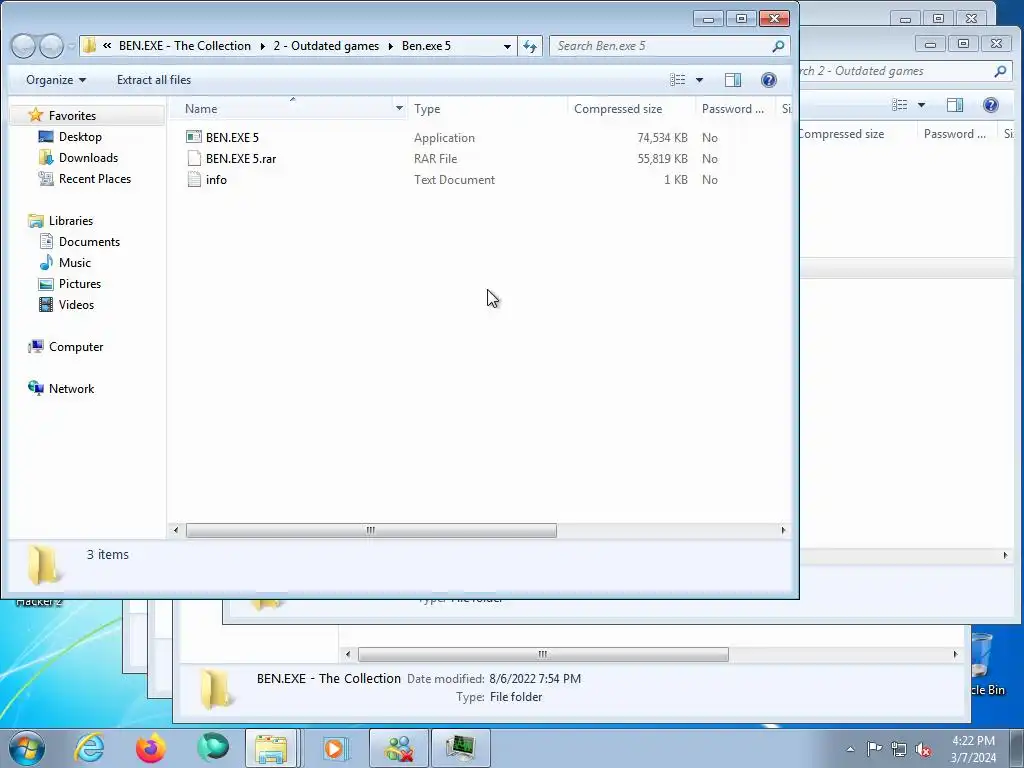Launch Firefox from taskbar
1024x768 pixels.
(151, 748)
